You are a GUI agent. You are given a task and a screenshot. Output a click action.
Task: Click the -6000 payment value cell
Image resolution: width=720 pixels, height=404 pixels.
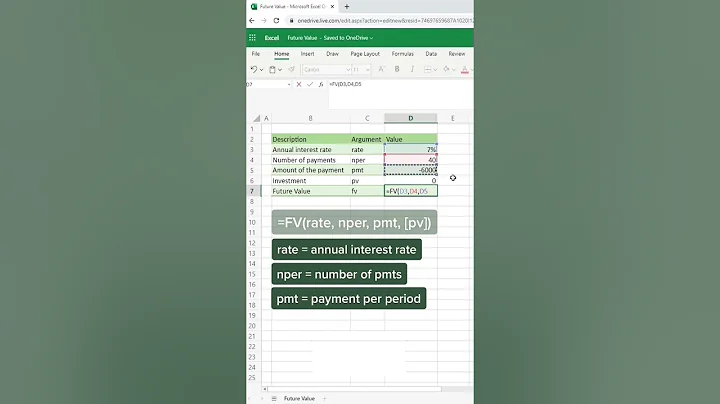point(411,170)
